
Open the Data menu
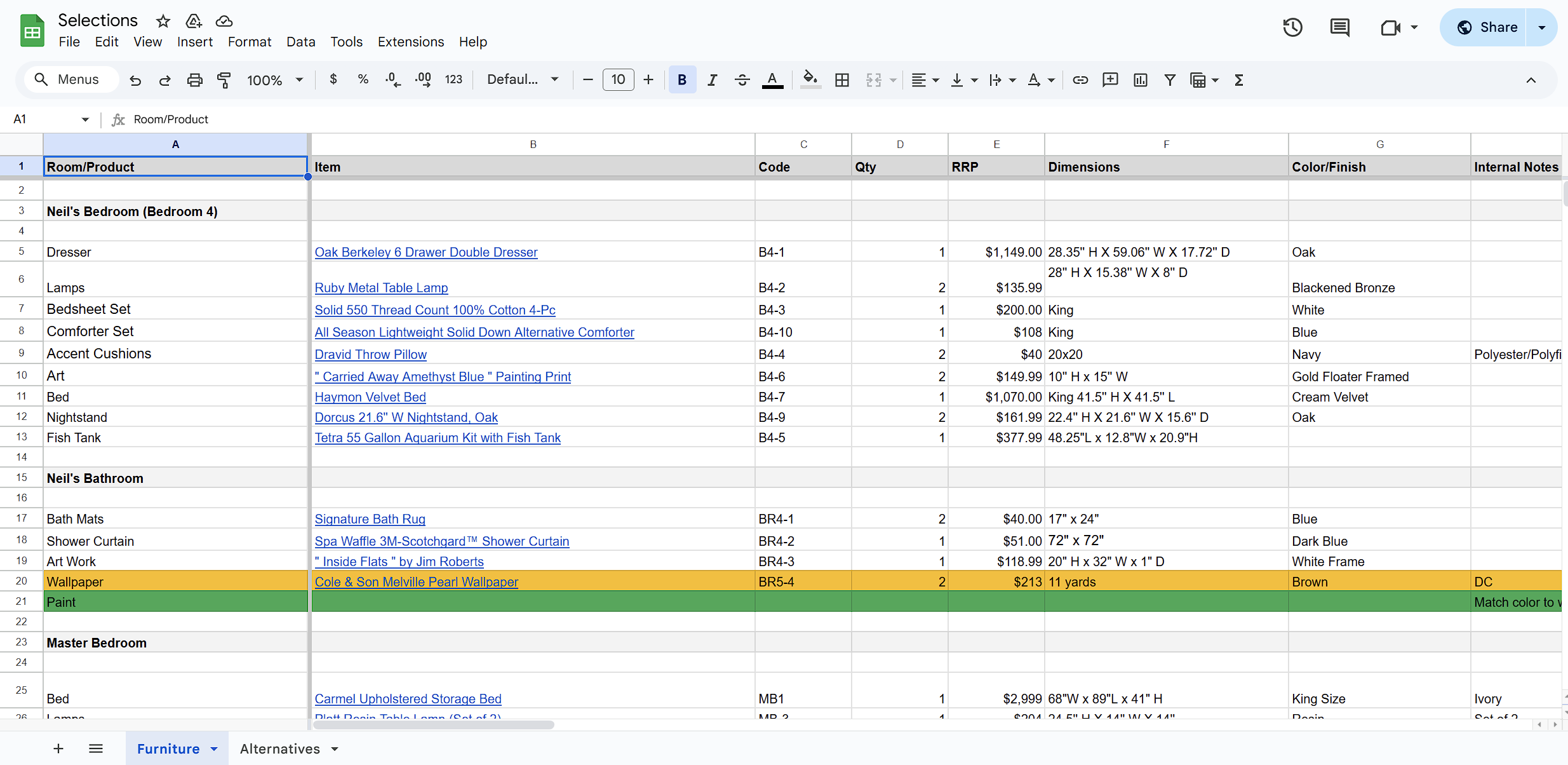coord(300,42)
